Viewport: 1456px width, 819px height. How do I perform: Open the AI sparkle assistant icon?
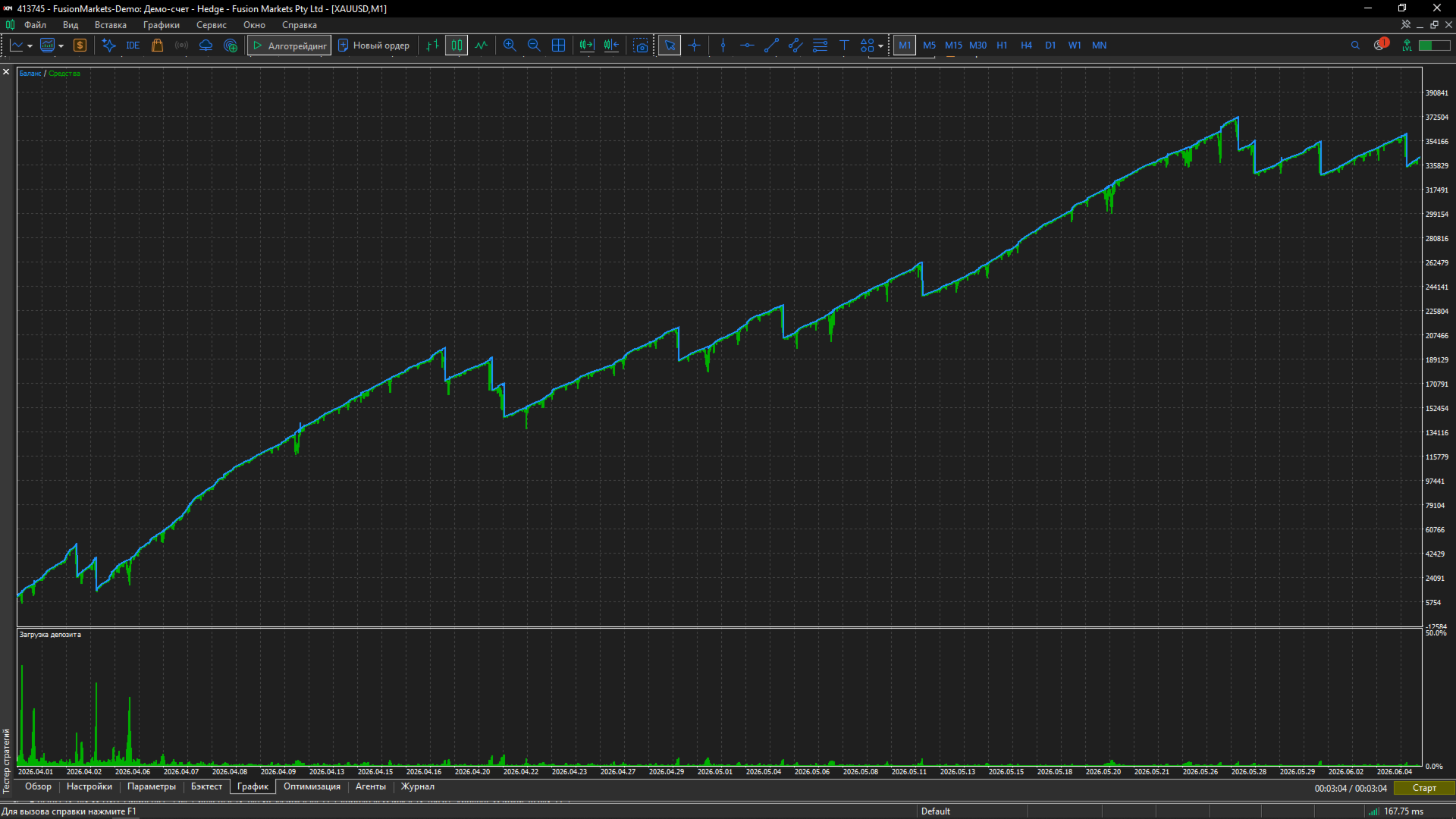pyautogui.click(x=108, y=45)
